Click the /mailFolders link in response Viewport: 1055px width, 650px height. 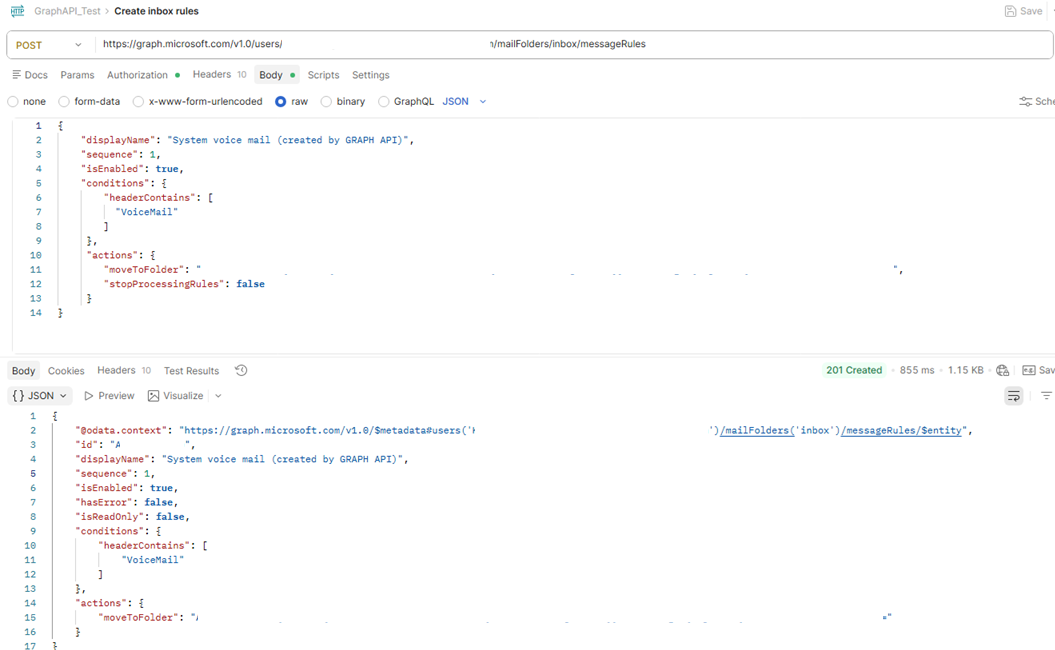(756, 430)
